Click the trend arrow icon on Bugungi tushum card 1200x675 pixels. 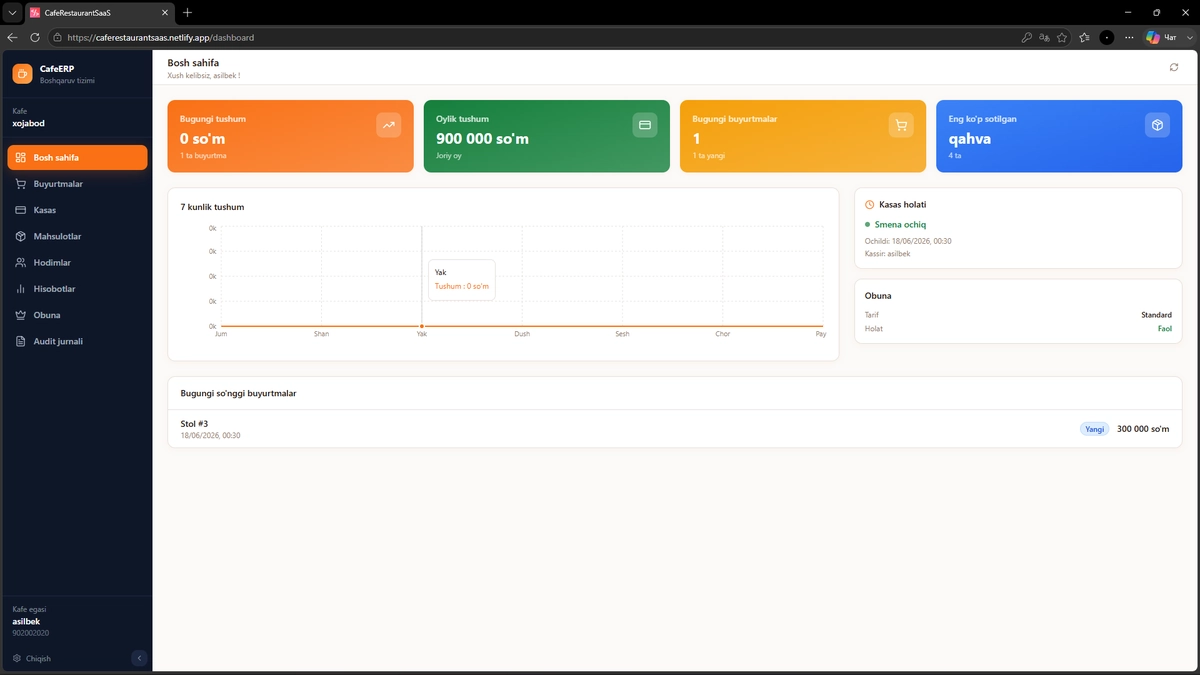(x=389, y=125)
